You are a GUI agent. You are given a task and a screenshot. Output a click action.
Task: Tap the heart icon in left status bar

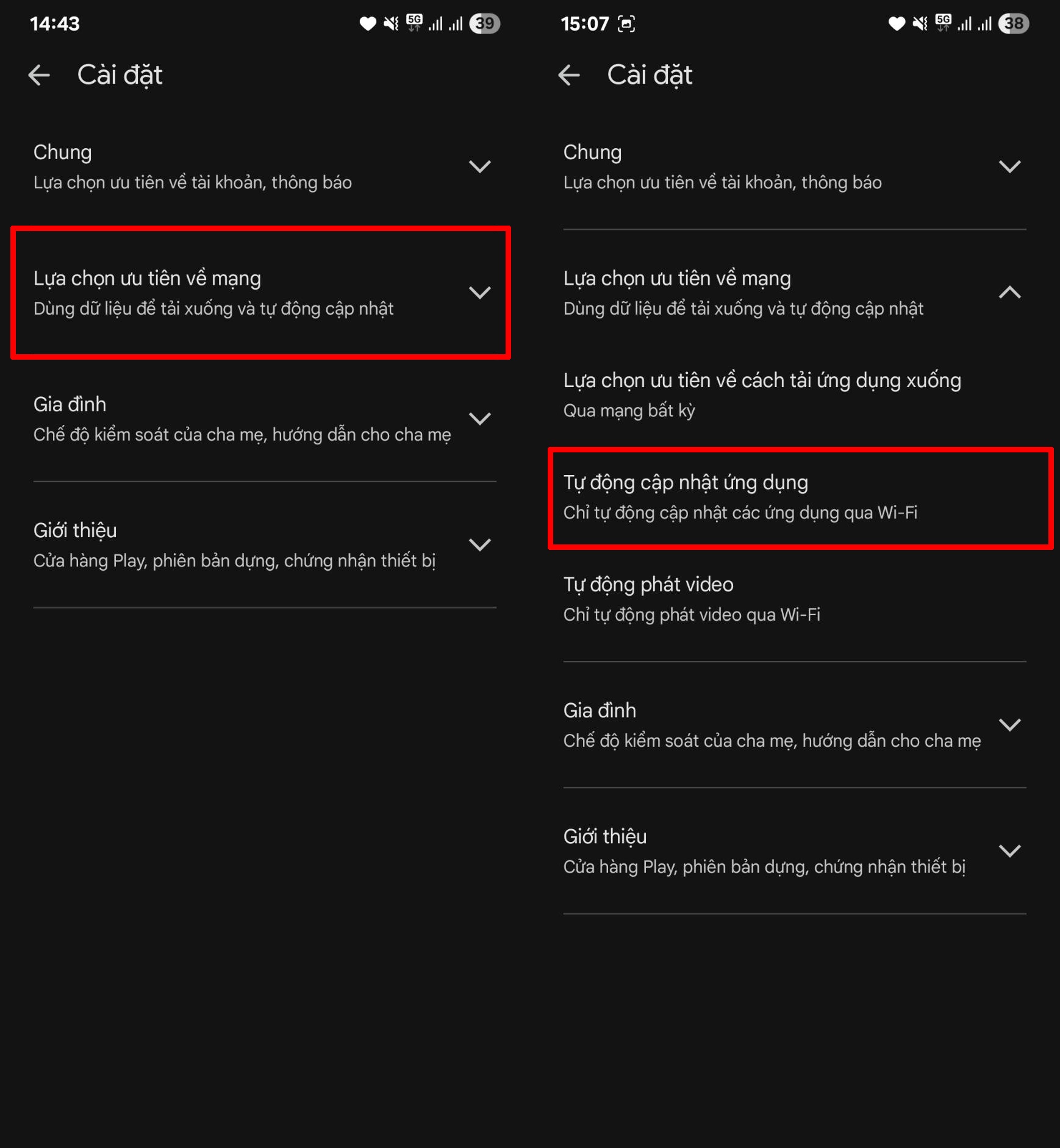[x=367, y=24]
